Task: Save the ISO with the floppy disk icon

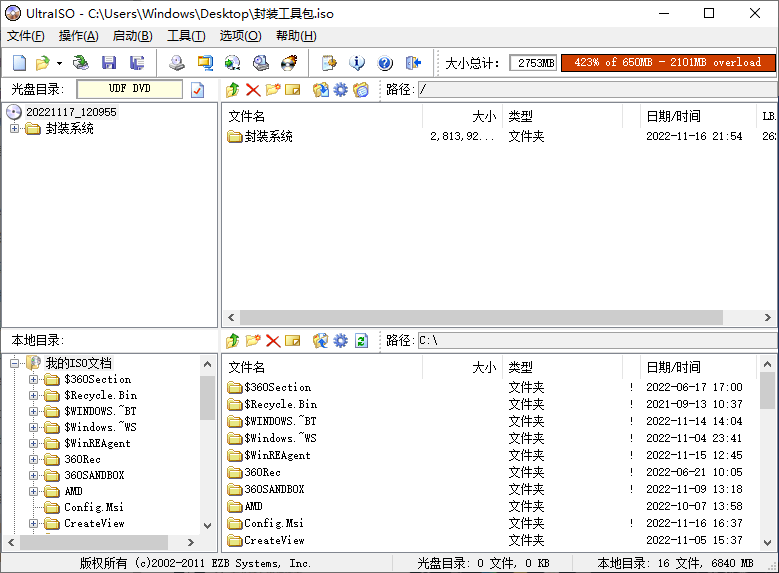Action: 109,63
